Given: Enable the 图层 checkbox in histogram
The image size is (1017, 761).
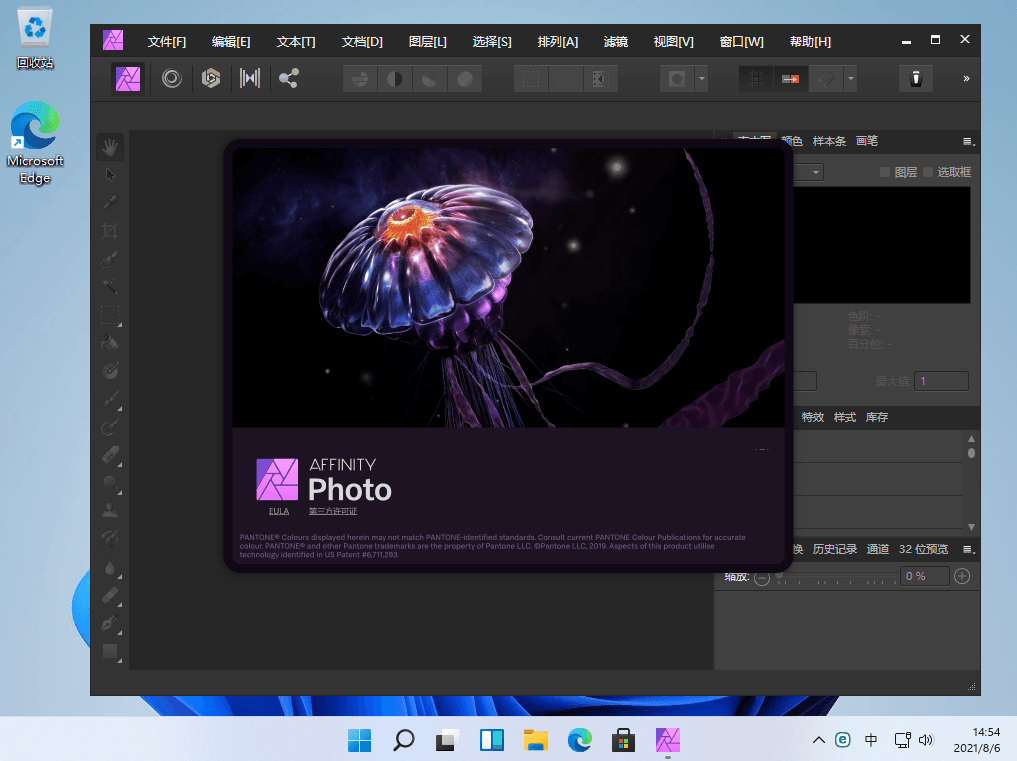Looking at the screenshot, I should [885, 172].
